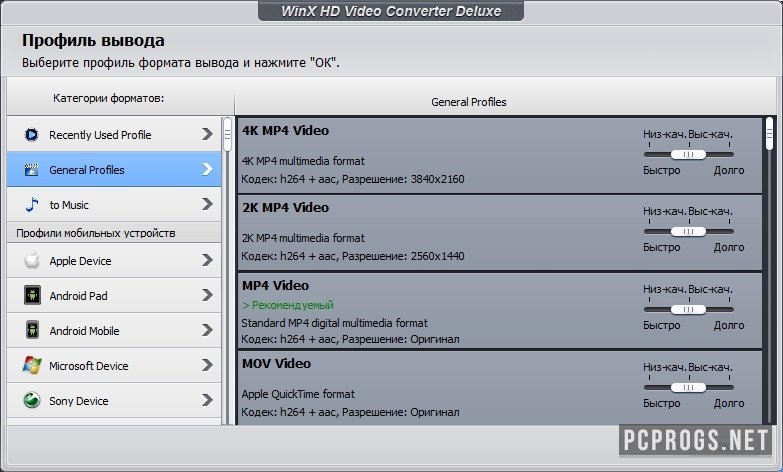Viewport: 783px width, 472px height.
Task: Click Standard MP4 digital multimedia format text
Action: coord(335,323)
